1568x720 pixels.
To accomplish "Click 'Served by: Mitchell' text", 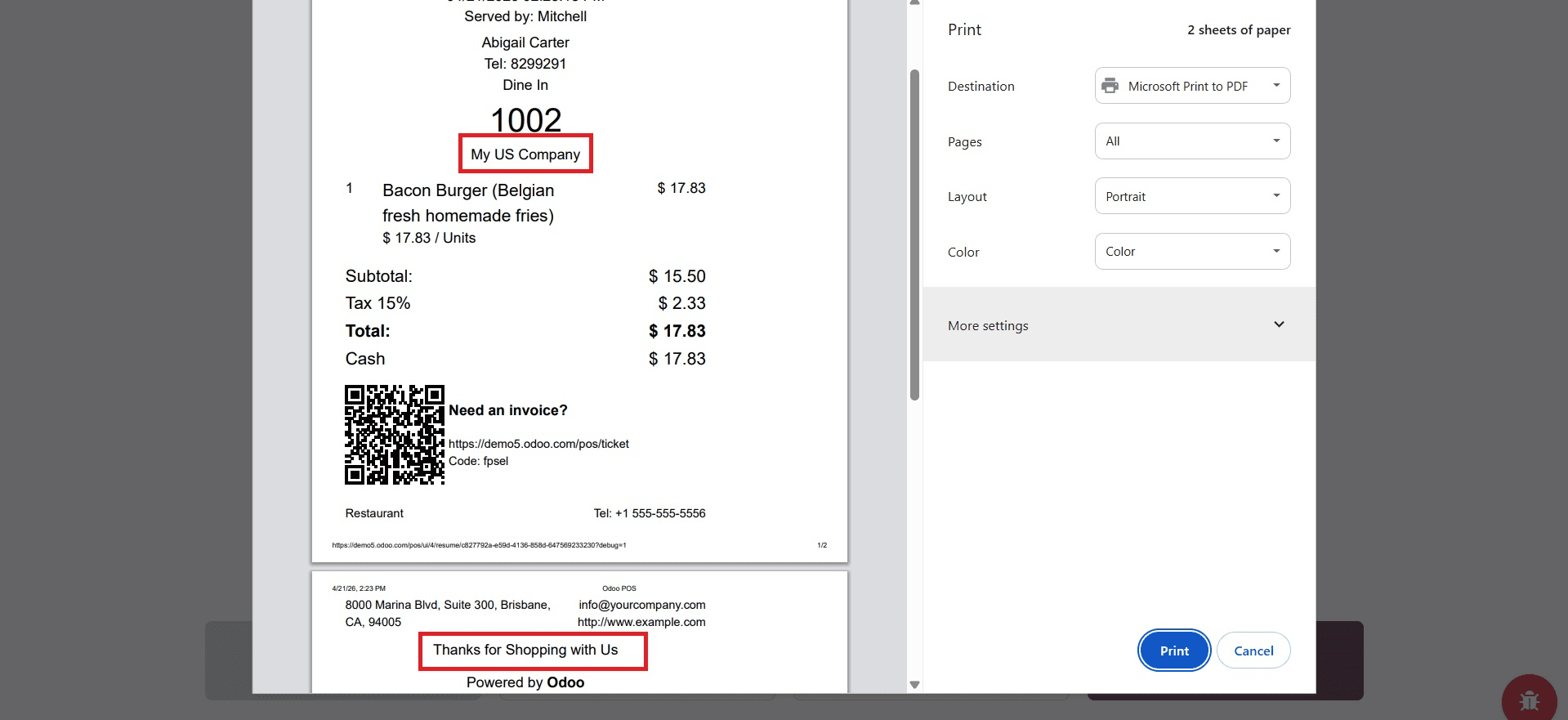I will [x=525, y=16].
